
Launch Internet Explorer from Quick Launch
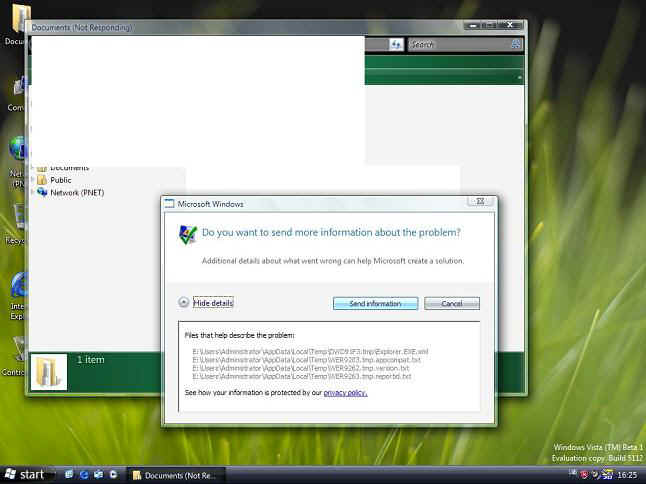84,474
